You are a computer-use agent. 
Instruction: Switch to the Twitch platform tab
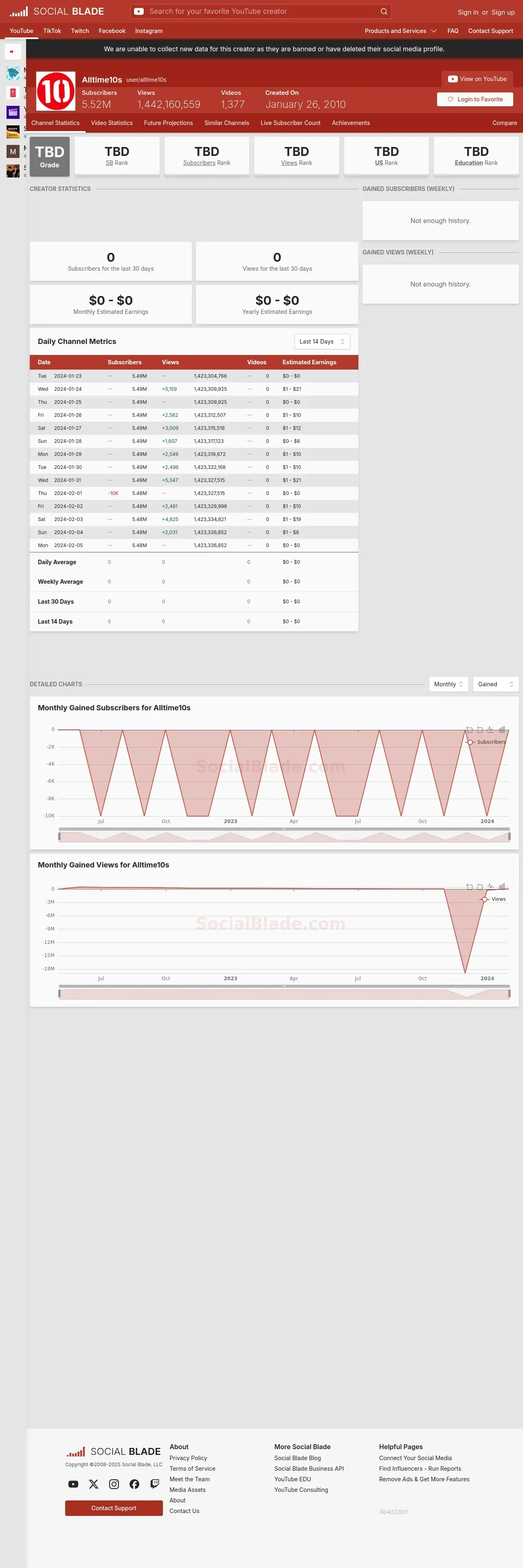pos(80,31)
